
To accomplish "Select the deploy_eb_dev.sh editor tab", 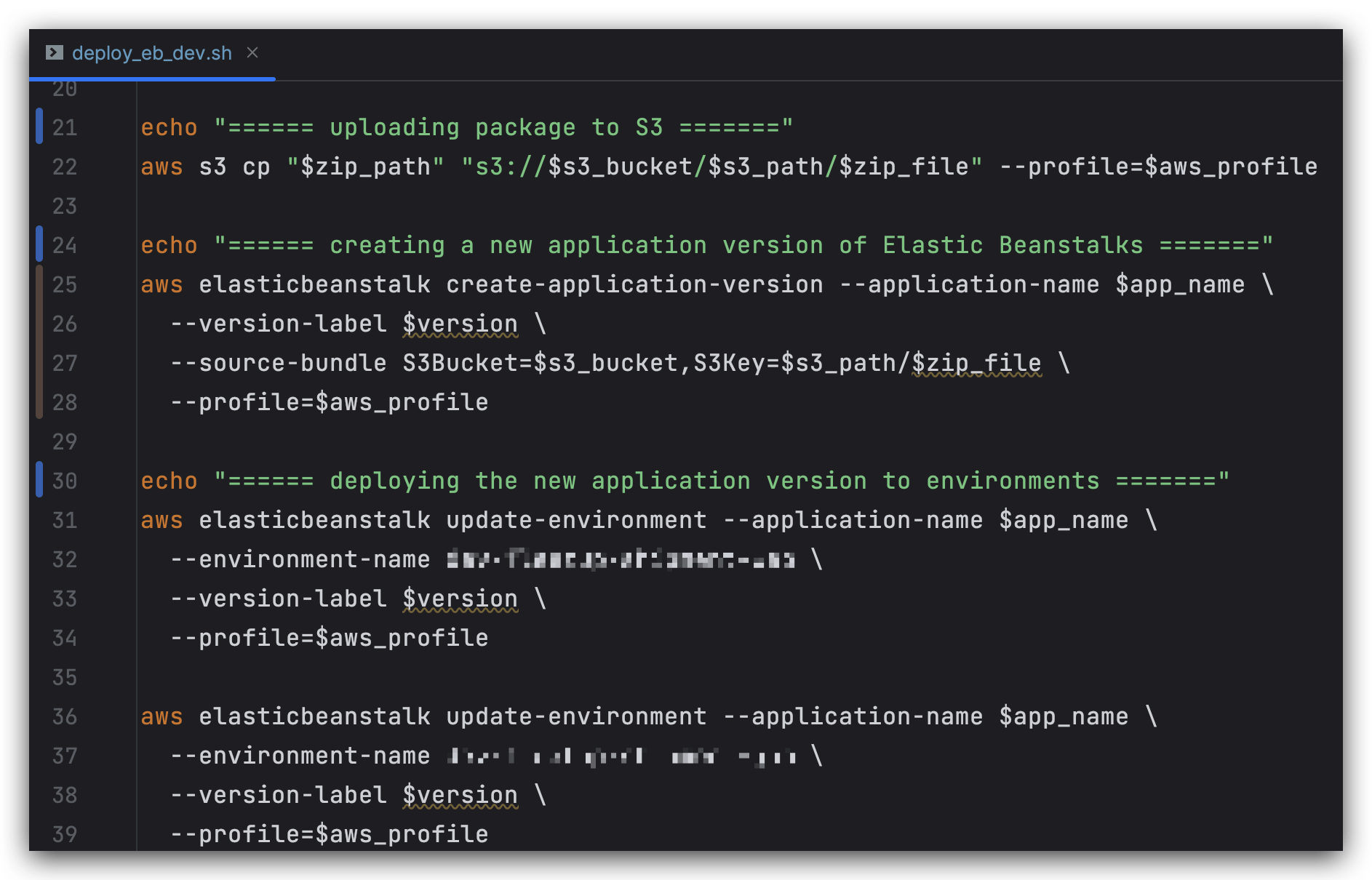I will coord(152,53).
